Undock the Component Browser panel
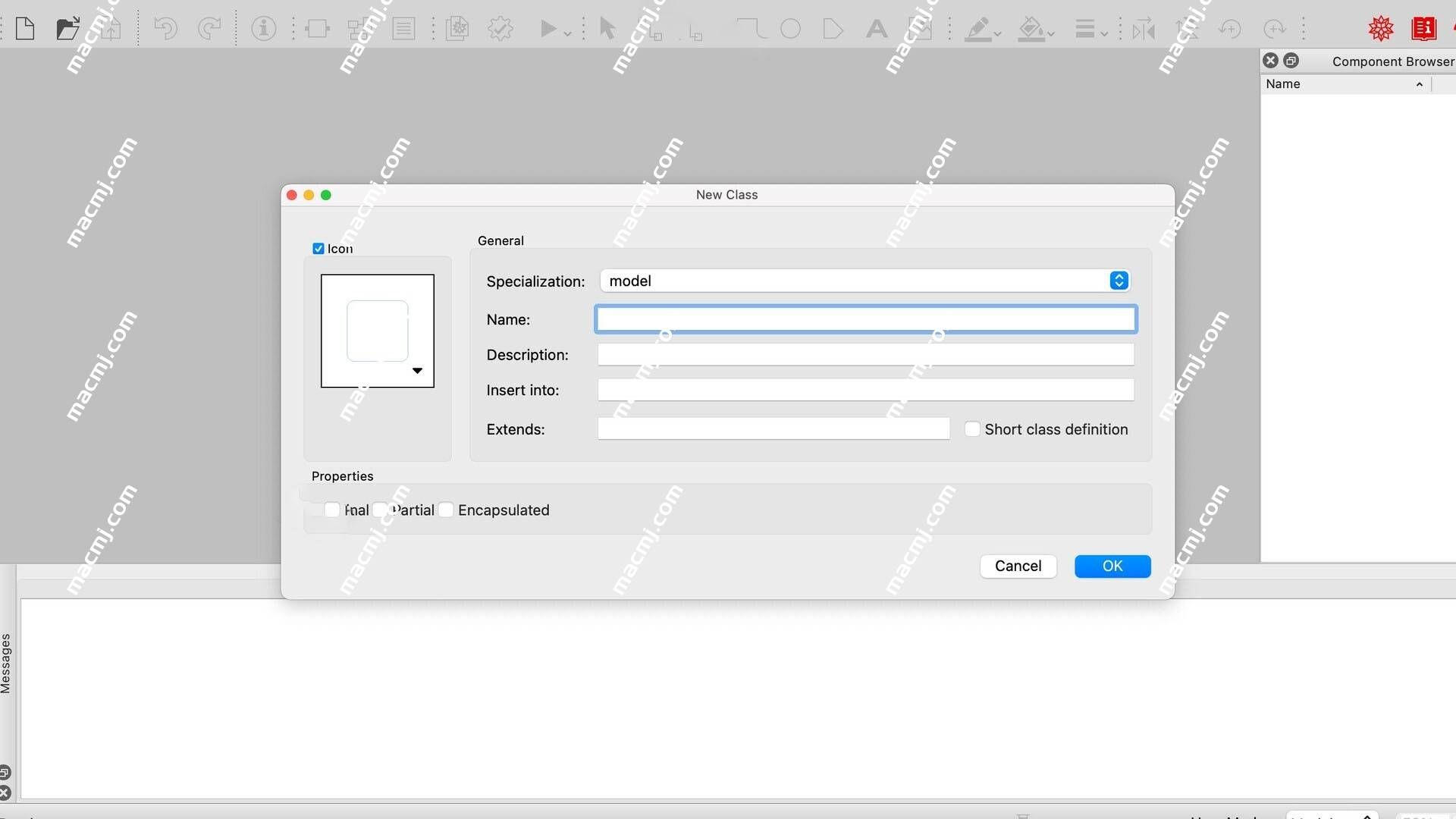This screenshot has width=1456, height=819. pos(1291,61)
